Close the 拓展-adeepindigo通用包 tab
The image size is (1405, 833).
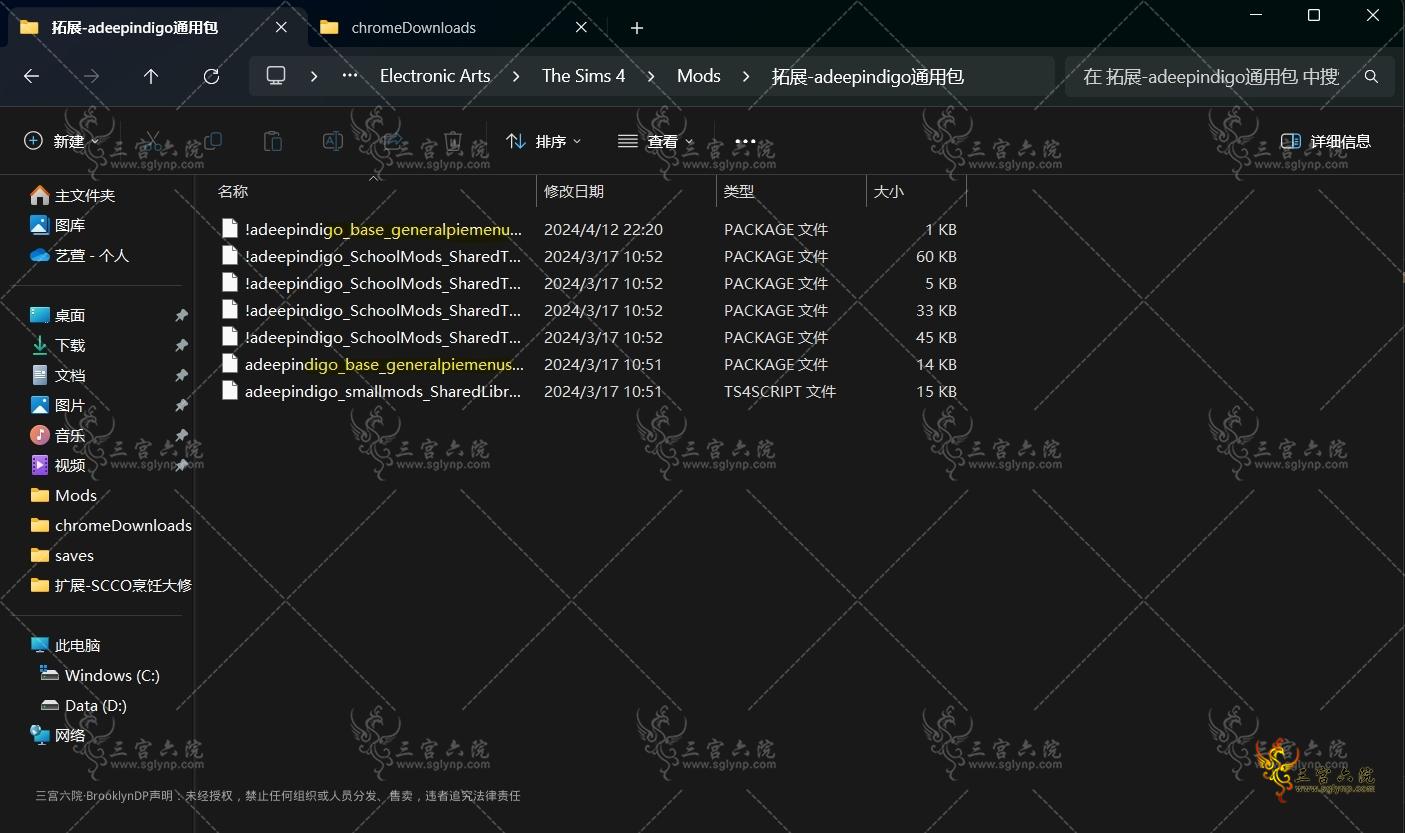point(281,28)
